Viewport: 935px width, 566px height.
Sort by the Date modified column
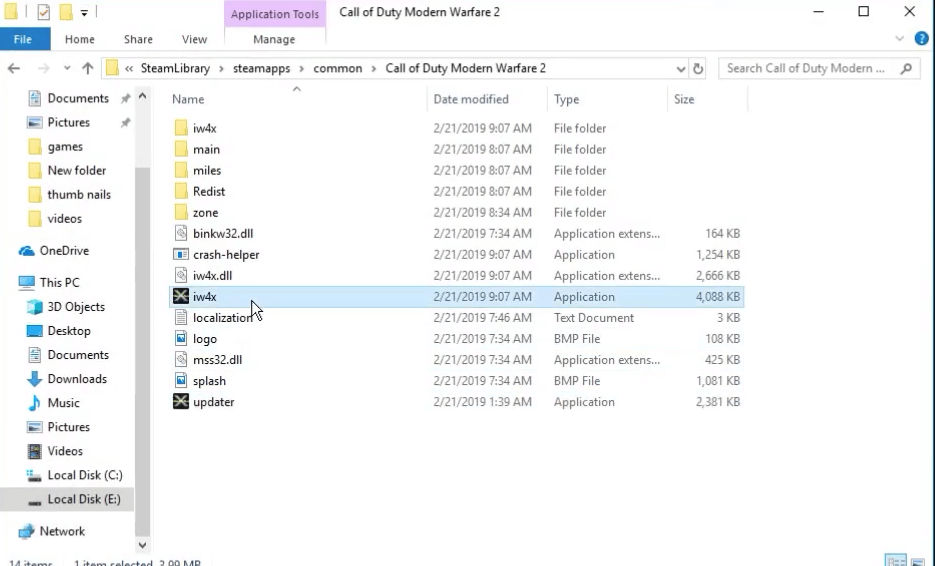(487, 100)
